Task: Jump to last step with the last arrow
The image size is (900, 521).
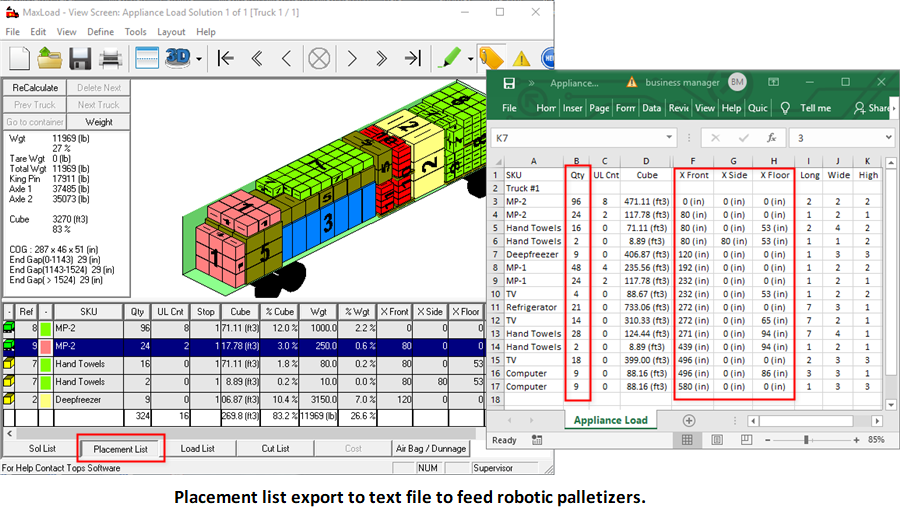Action: click(412, 58)
